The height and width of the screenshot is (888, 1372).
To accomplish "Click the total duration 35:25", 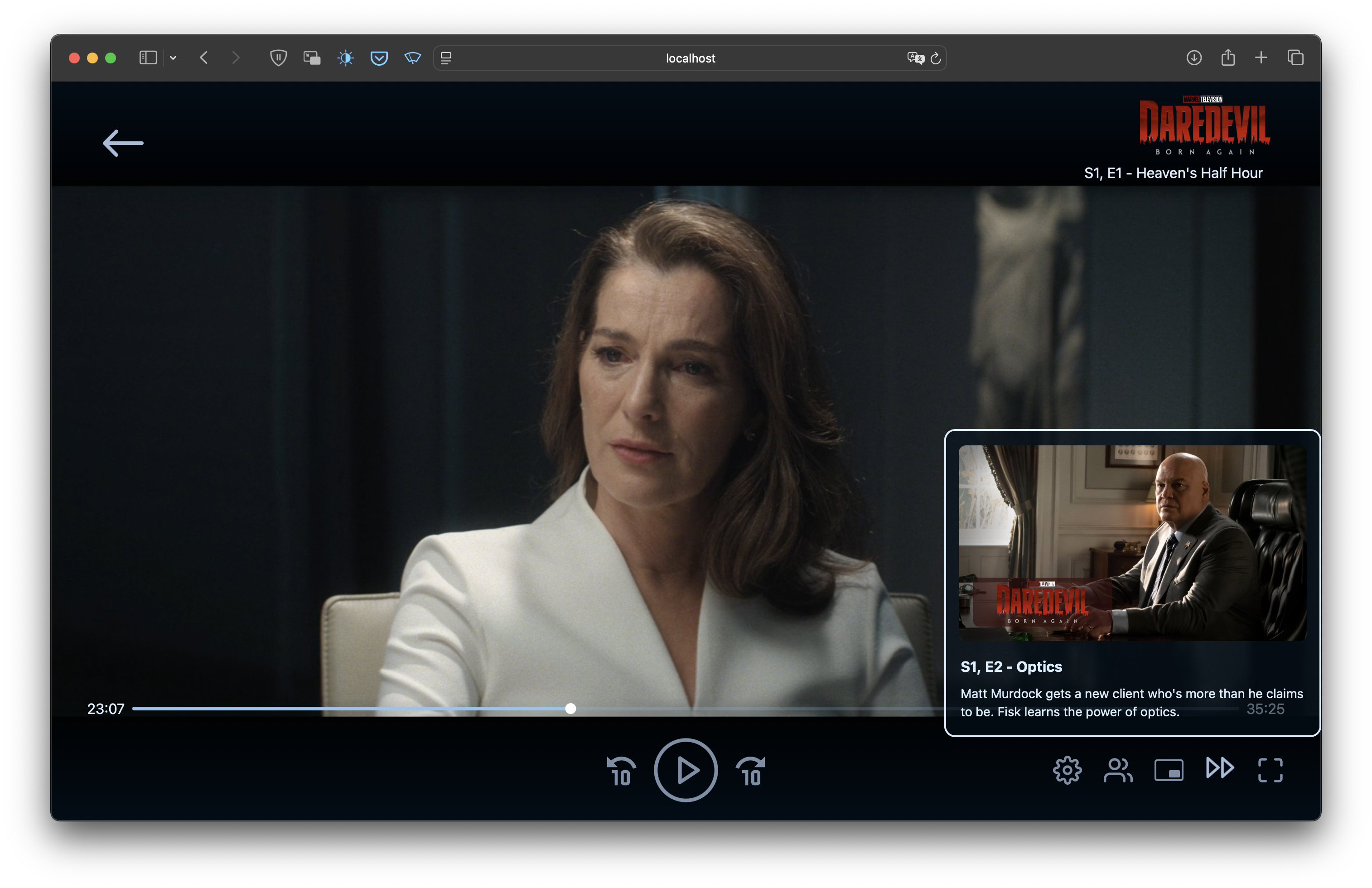I will coord(1265,709).
